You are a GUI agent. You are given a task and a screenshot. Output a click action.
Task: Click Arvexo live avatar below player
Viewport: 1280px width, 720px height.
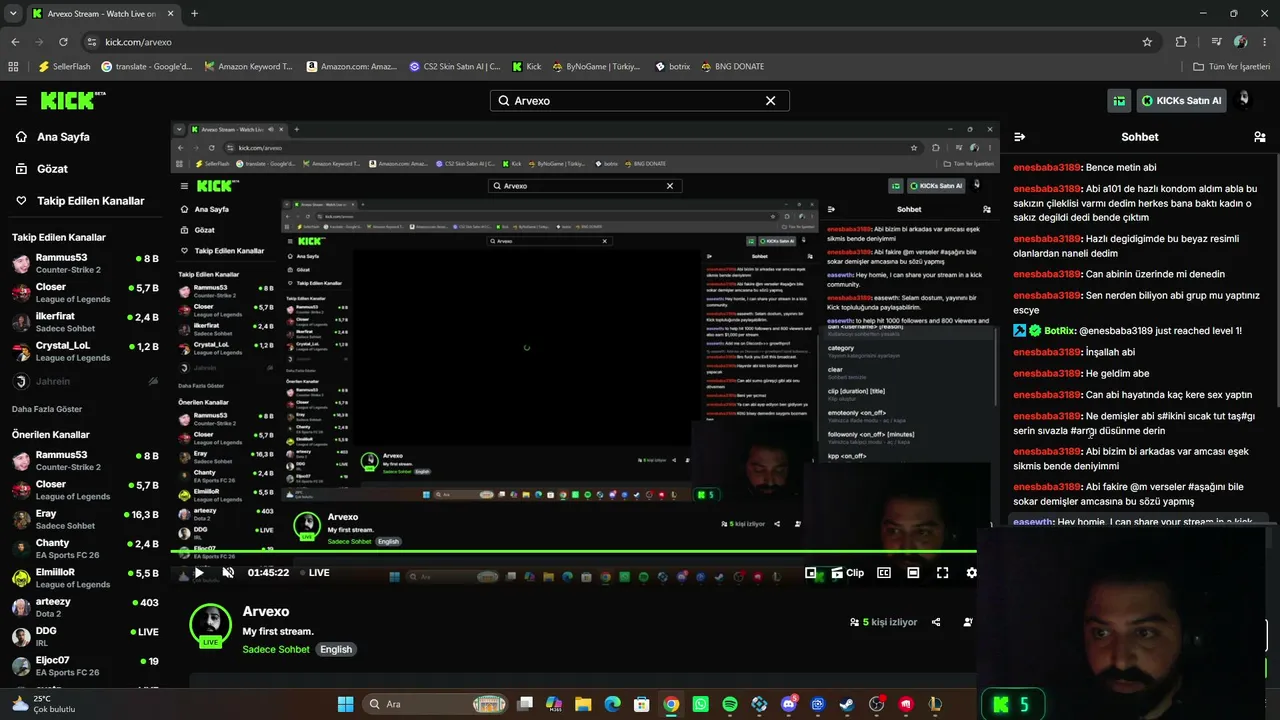[x=210, y=626]
